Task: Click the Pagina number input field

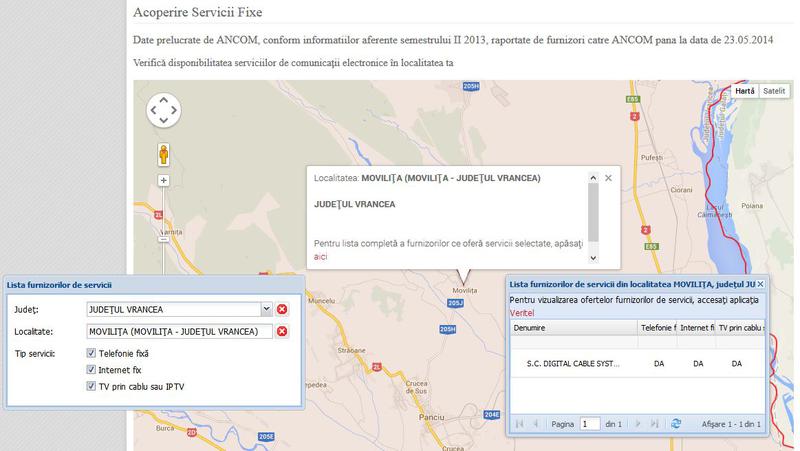Action: tap(590, 424)
